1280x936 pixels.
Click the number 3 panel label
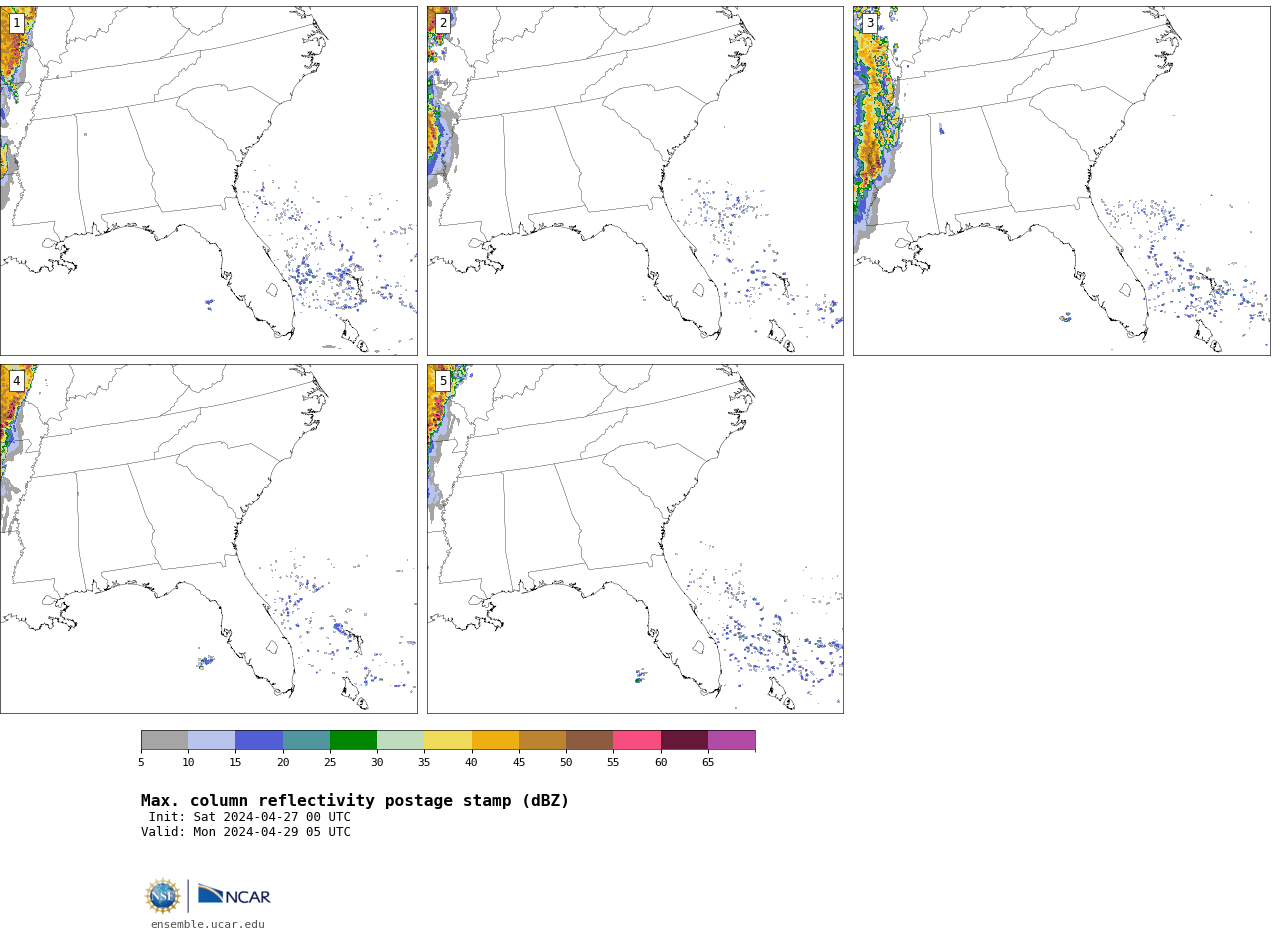tap(870, 23)
